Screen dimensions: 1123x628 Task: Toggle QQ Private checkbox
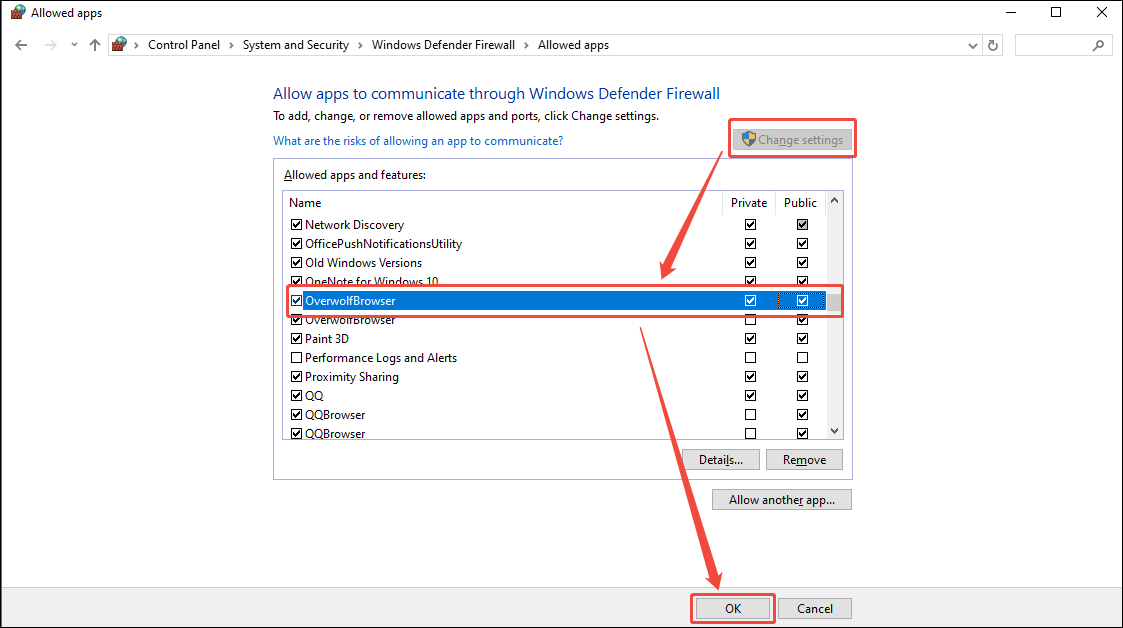point(751,395)
